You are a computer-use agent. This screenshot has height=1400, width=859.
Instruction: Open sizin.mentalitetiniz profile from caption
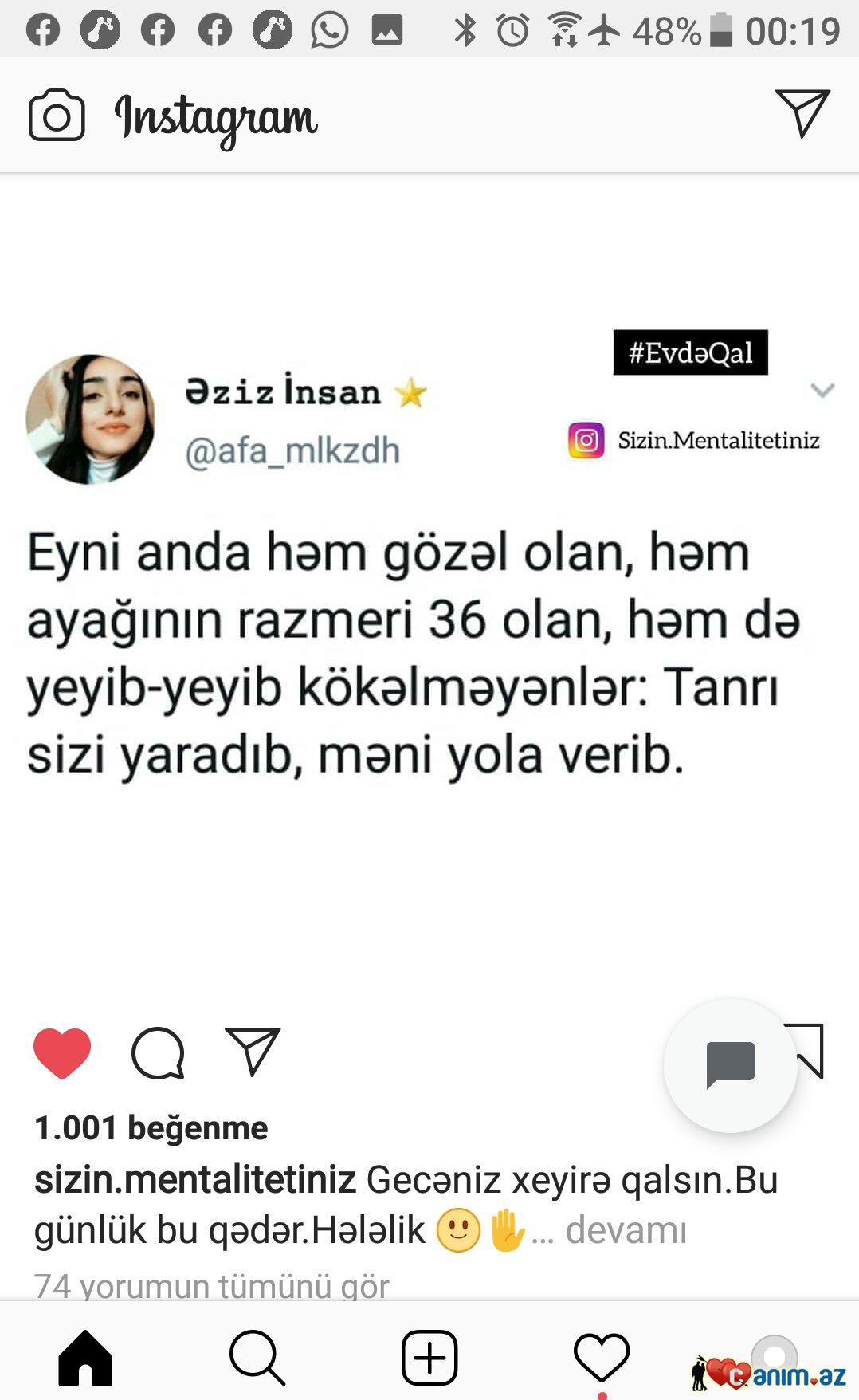pos(195,1179)
